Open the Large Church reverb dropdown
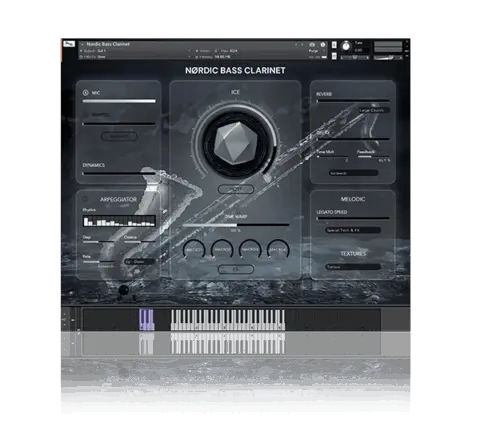The height and width of the screenshot is (434, 480). (x=374, y=110)
